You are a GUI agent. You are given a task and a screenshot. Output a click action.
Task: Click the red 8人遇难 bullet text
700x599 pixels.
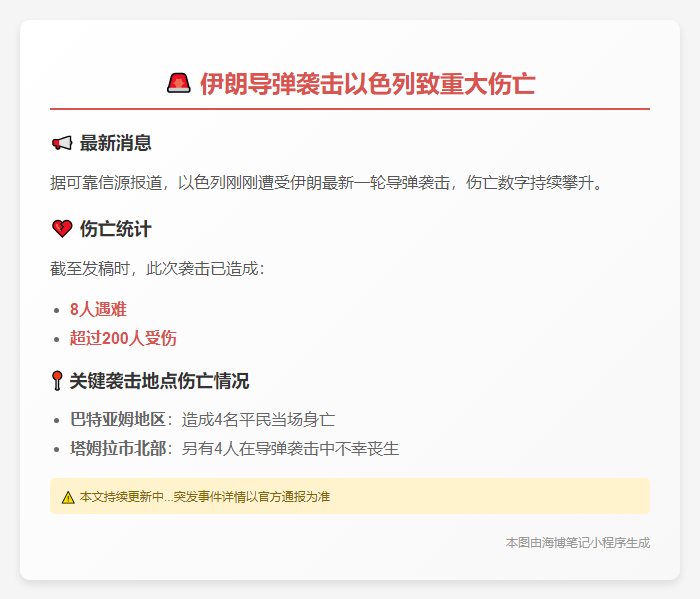98,309
